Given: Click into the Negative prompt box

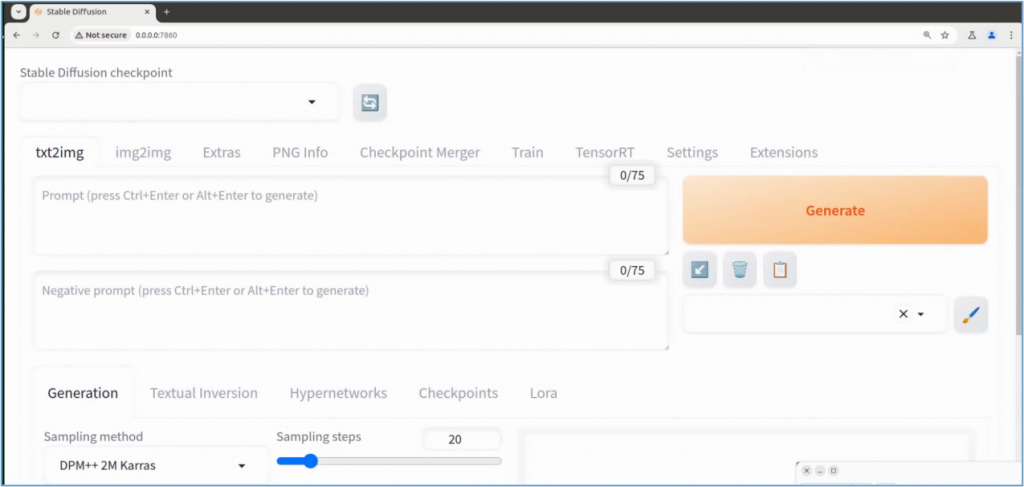Looking at the screenshot, I should pyautogui.click(x=351, y=311).
